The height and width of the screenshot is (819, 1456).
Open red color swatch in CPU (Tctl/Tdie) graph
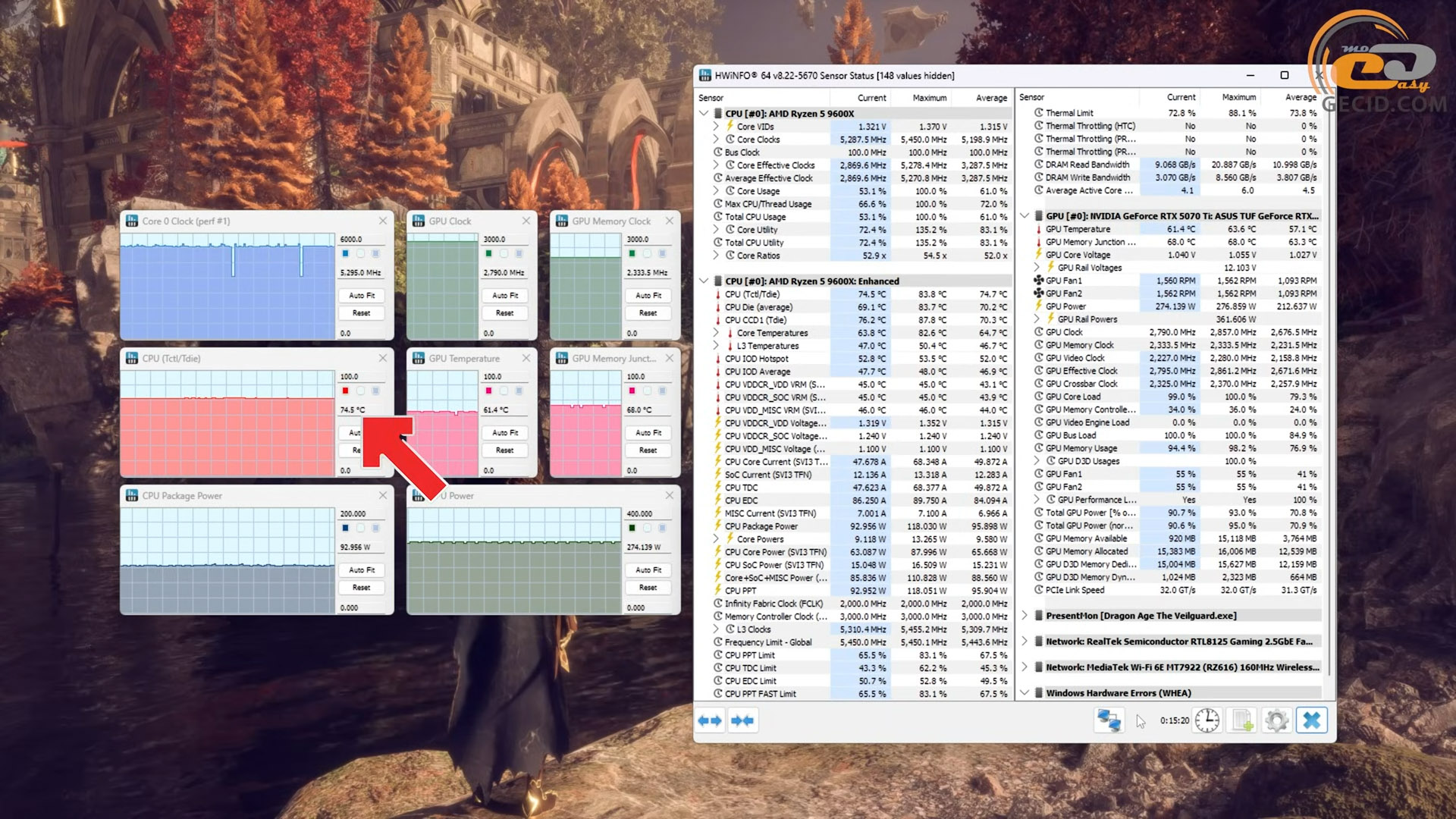click(x=345, y=391)
